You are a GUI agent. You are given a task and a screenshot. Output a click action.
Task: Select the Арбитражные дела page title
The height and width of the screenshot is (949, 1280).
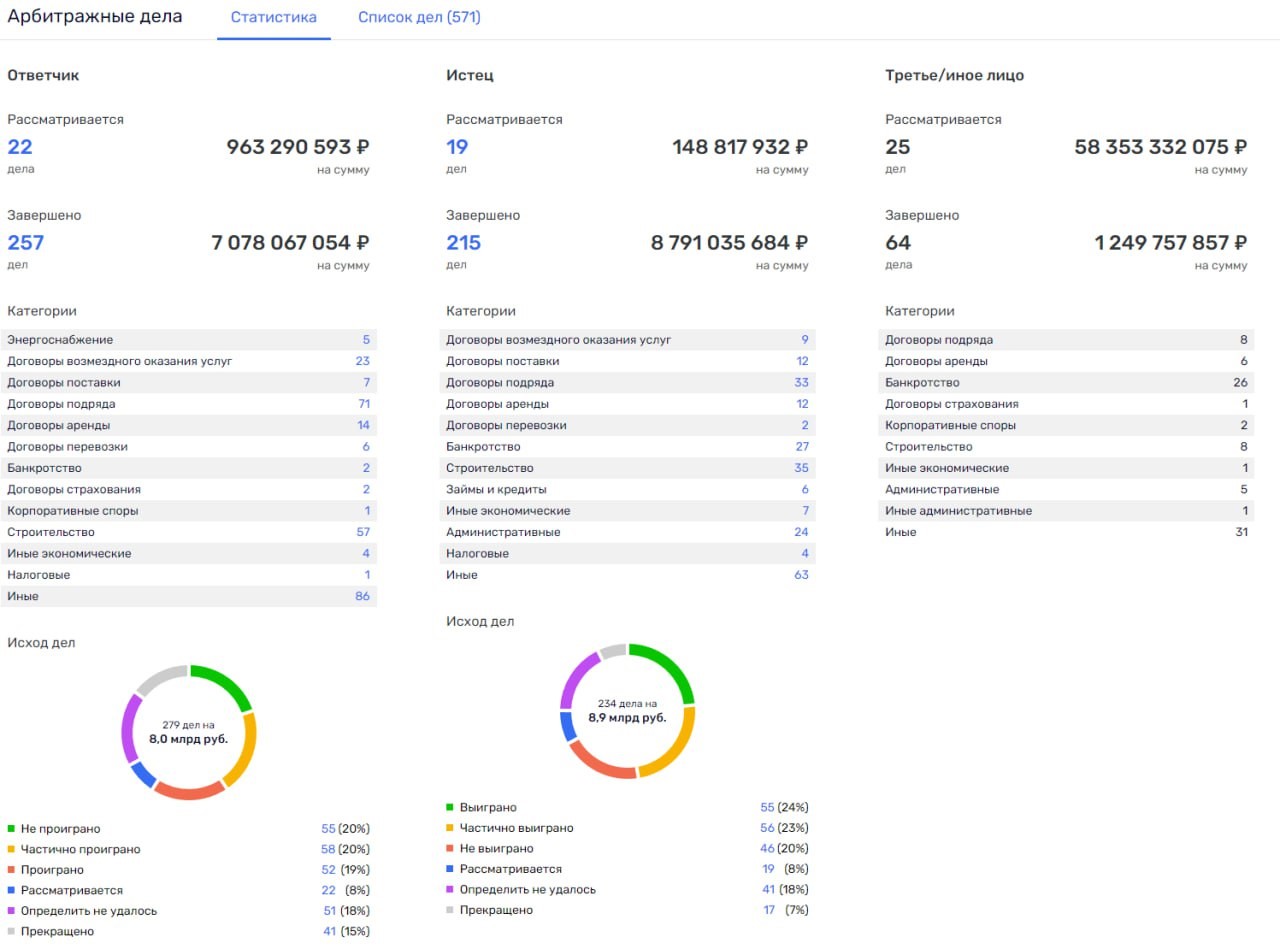click(95, 17)
